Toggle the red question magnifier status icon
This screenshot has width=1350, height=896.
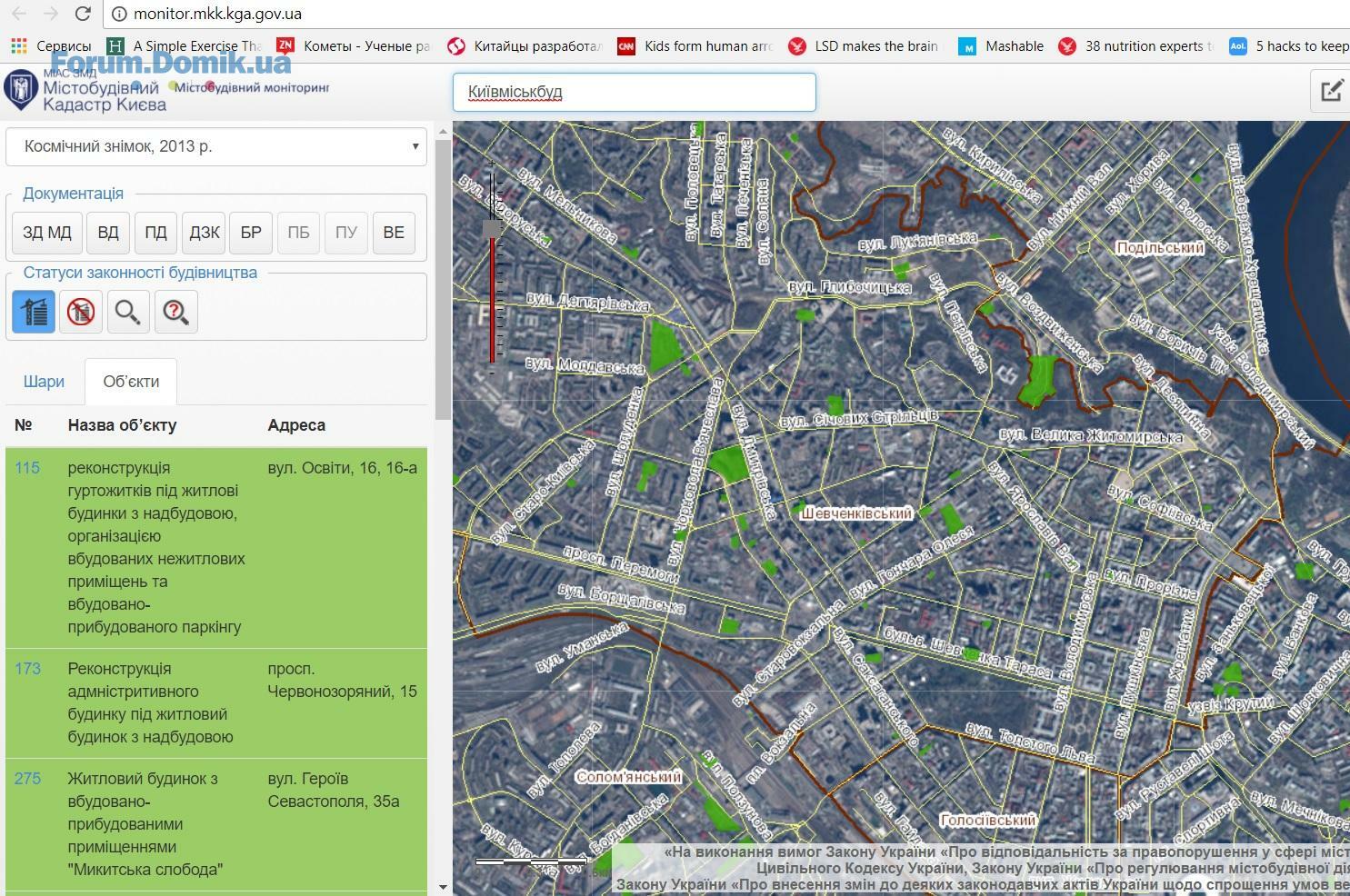175,312
